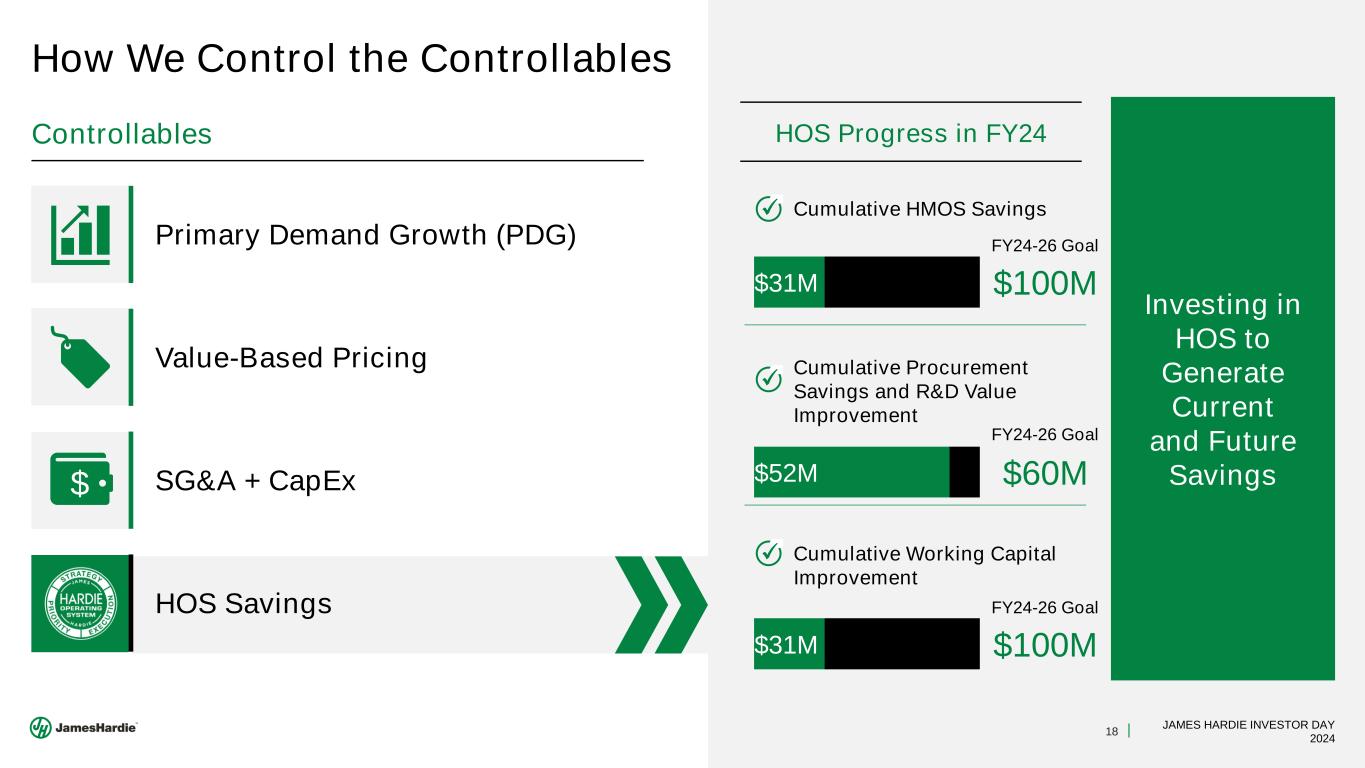The width and height of the screenshot is (1365, 768).
Task: Click the Hardie Operating System badge icon
Action: coord(80,604)
